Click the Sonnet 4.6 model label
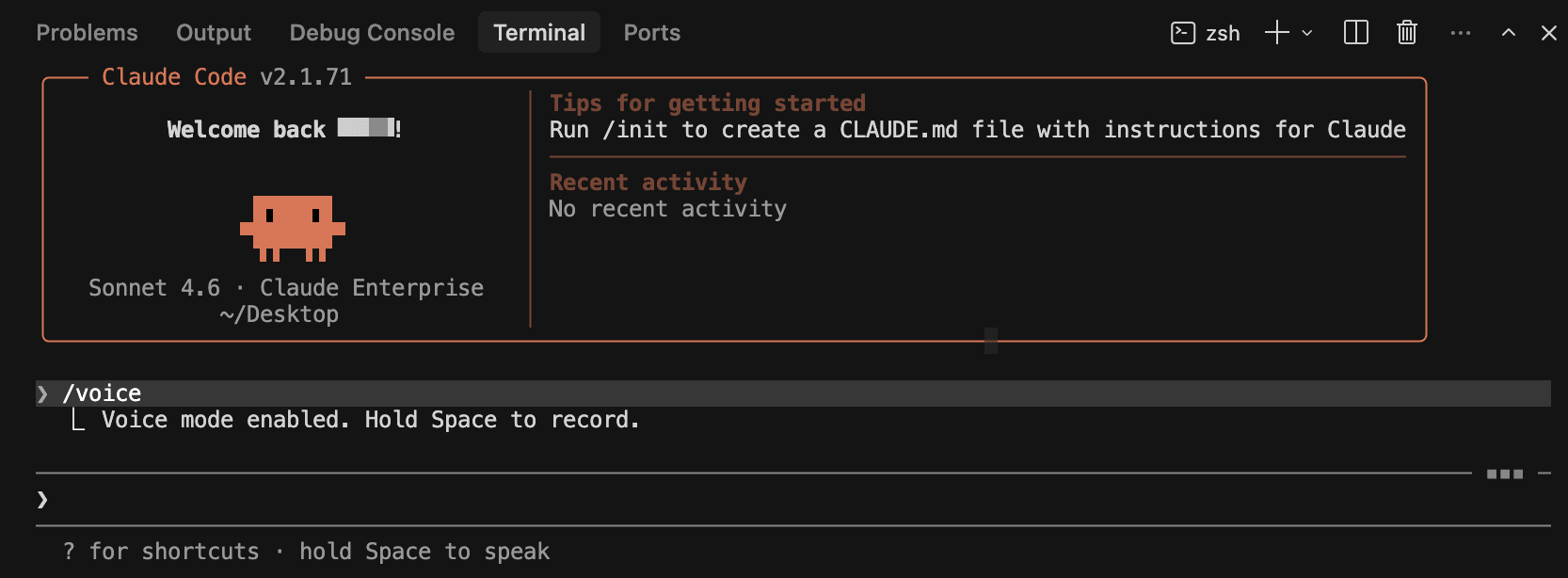Screen dimensions: 1568x578 (154, 288)
